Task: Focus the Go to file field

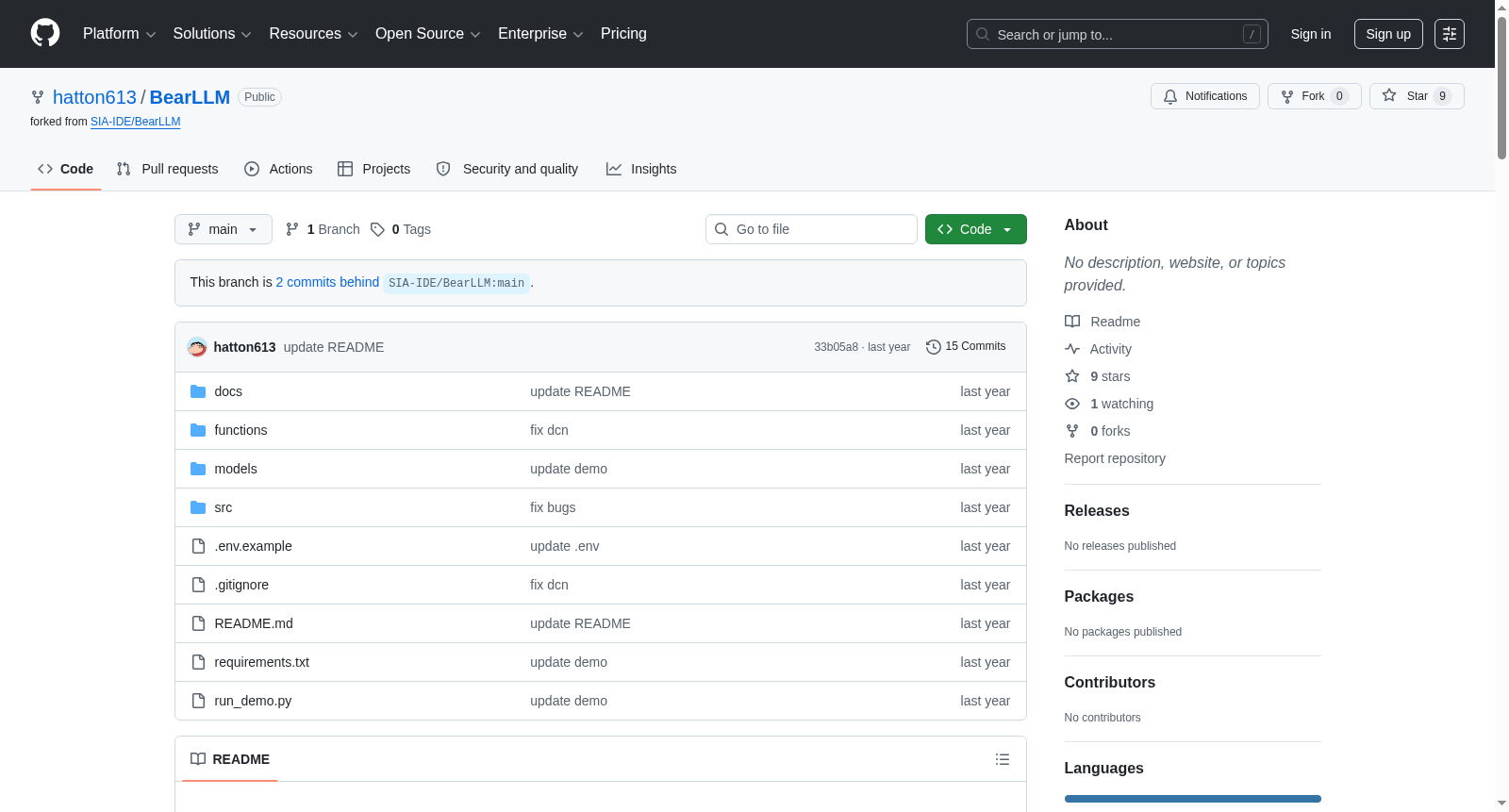Action: [811, 229]
